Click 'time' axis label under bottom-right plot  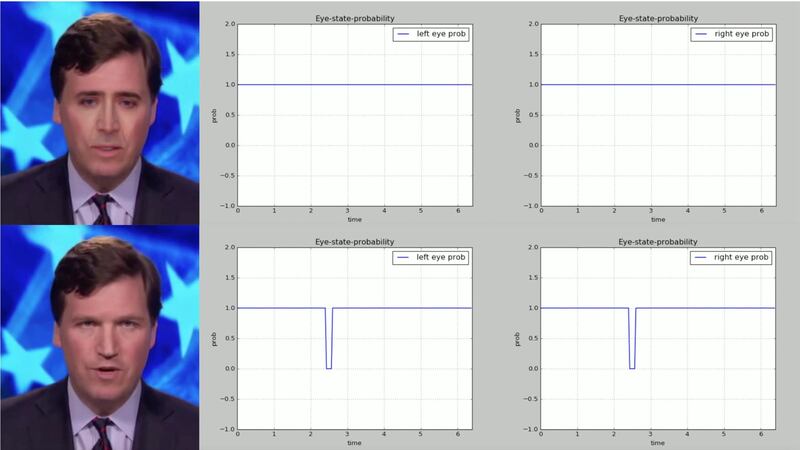click(657, 443)
